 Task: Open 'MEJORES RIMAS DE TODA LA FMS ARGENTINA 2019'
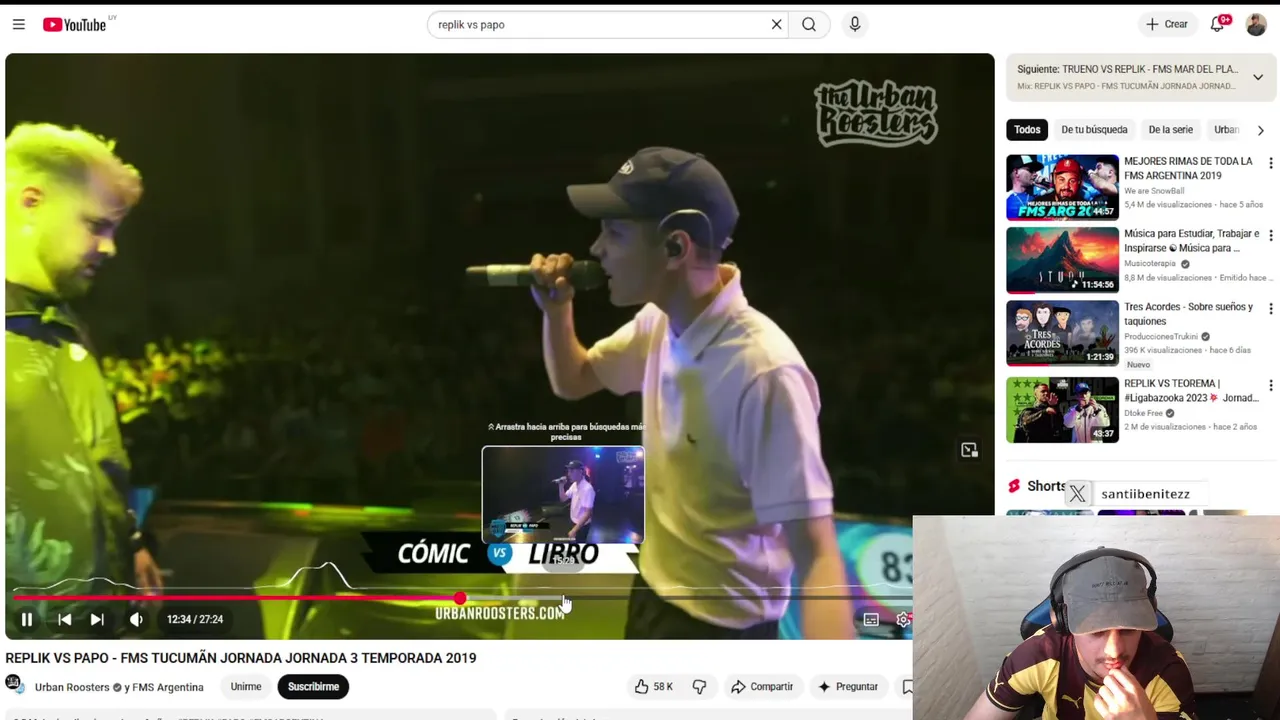[x=1188, y=168]
